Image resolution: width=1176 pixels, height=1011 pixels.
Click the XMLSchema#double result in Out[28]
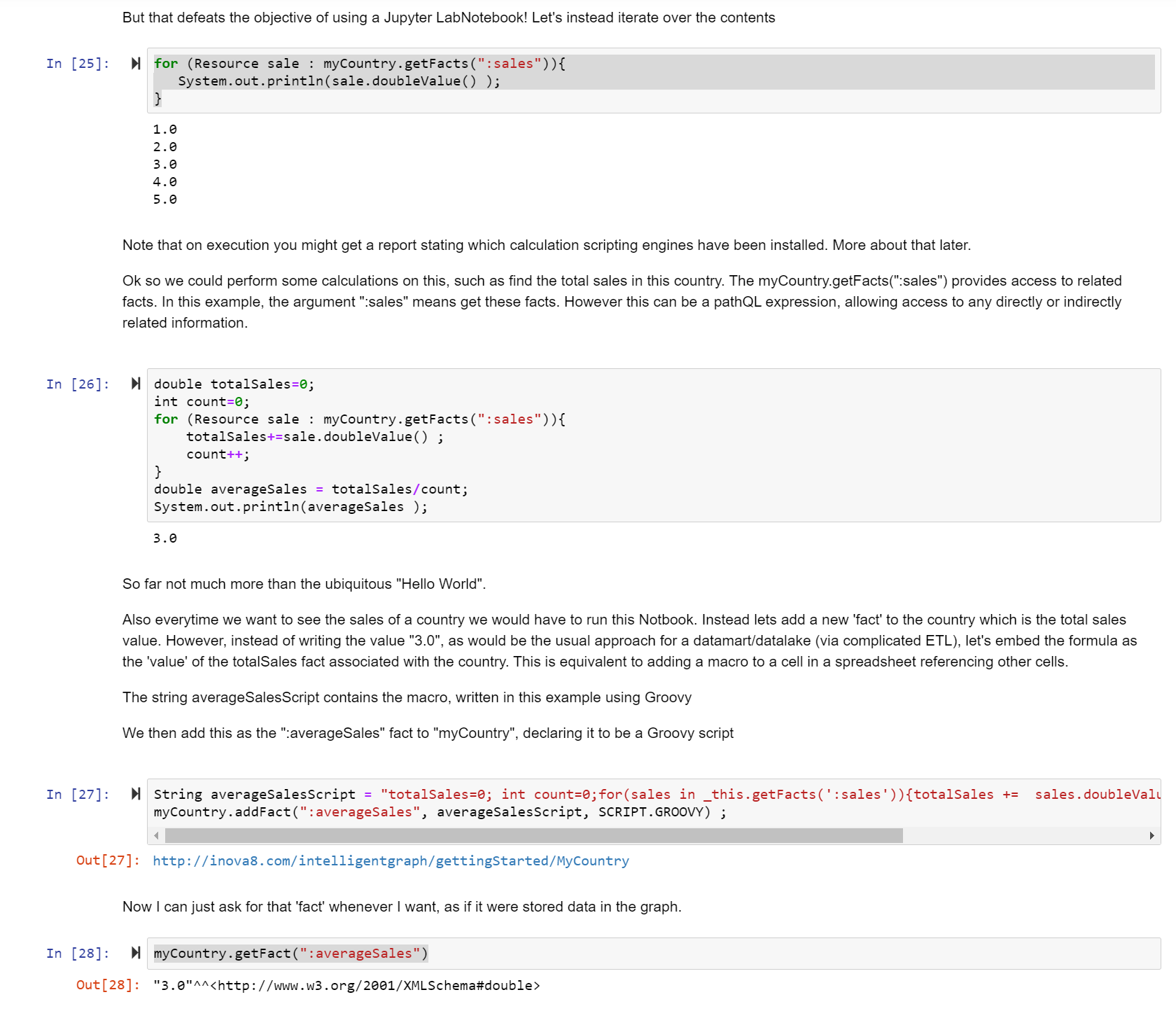pos(346,986)
